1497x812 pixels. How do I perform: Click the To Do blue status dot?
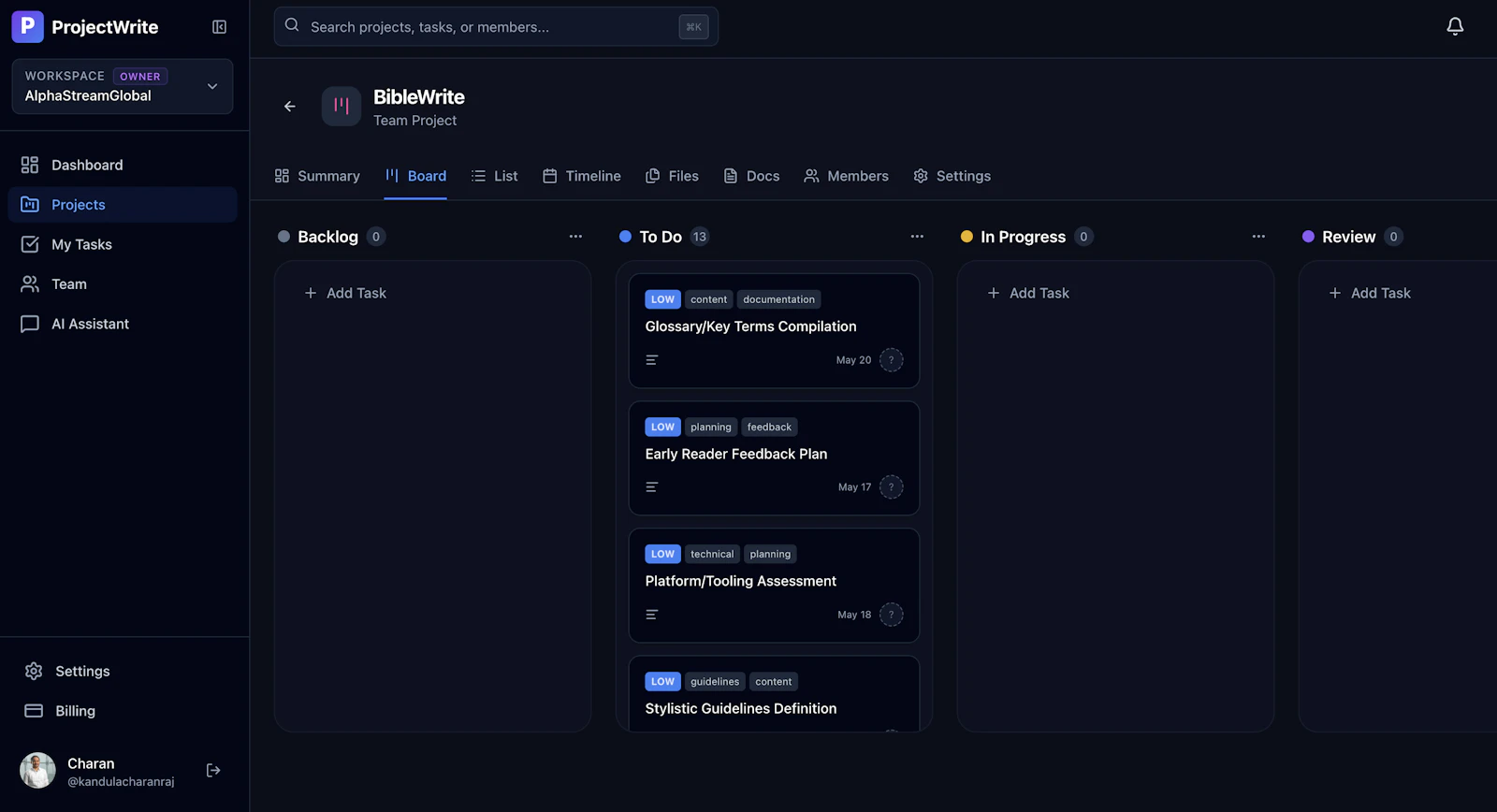pos(625,237)
